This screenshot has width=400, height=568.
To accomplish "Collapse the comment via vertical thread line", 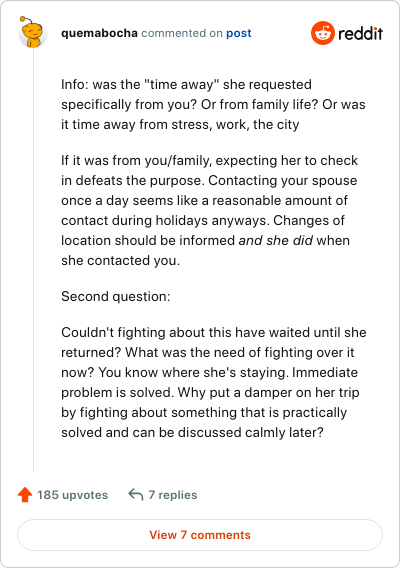I will tap(33, 259).
